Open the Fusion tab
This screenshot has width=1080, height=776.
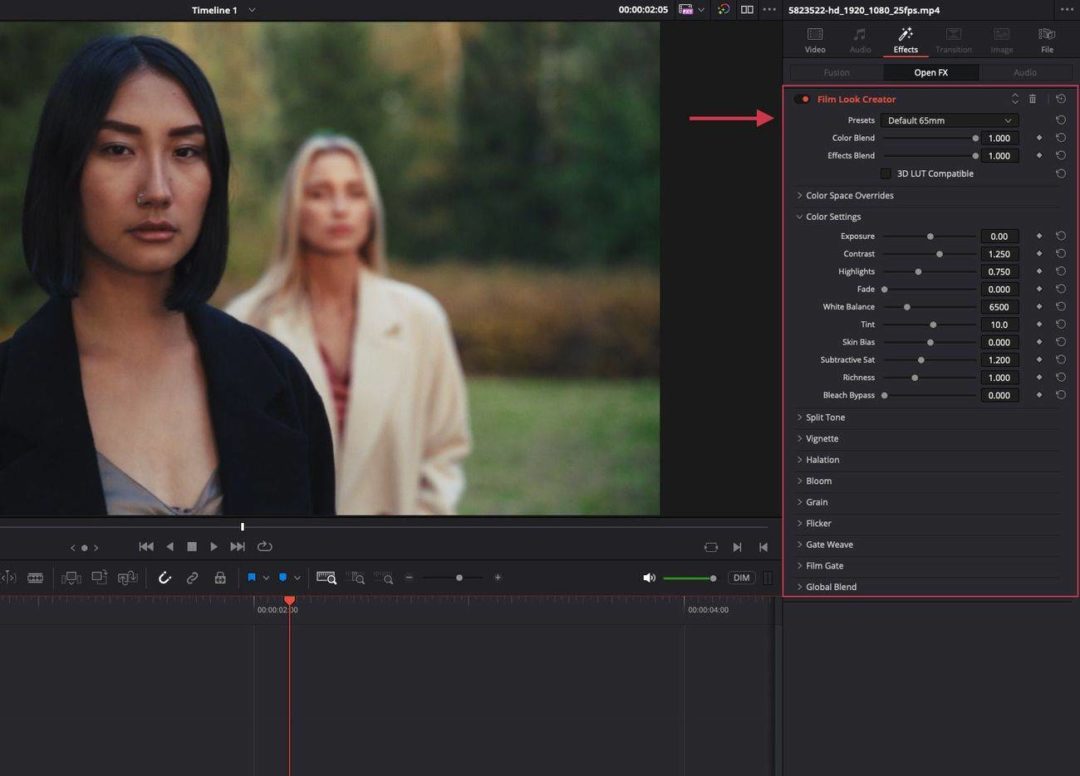pyautogui.click(x=836, y=72)
